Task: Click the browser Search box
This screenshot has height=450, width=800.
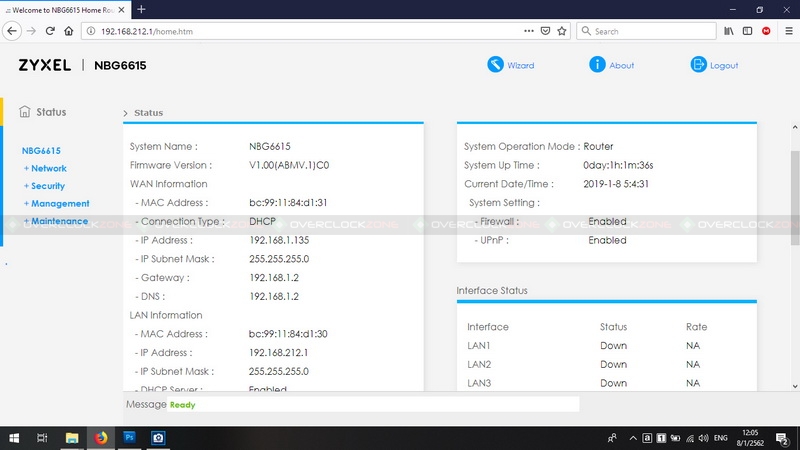Action: pyautogui.click(x=646, y=31)
